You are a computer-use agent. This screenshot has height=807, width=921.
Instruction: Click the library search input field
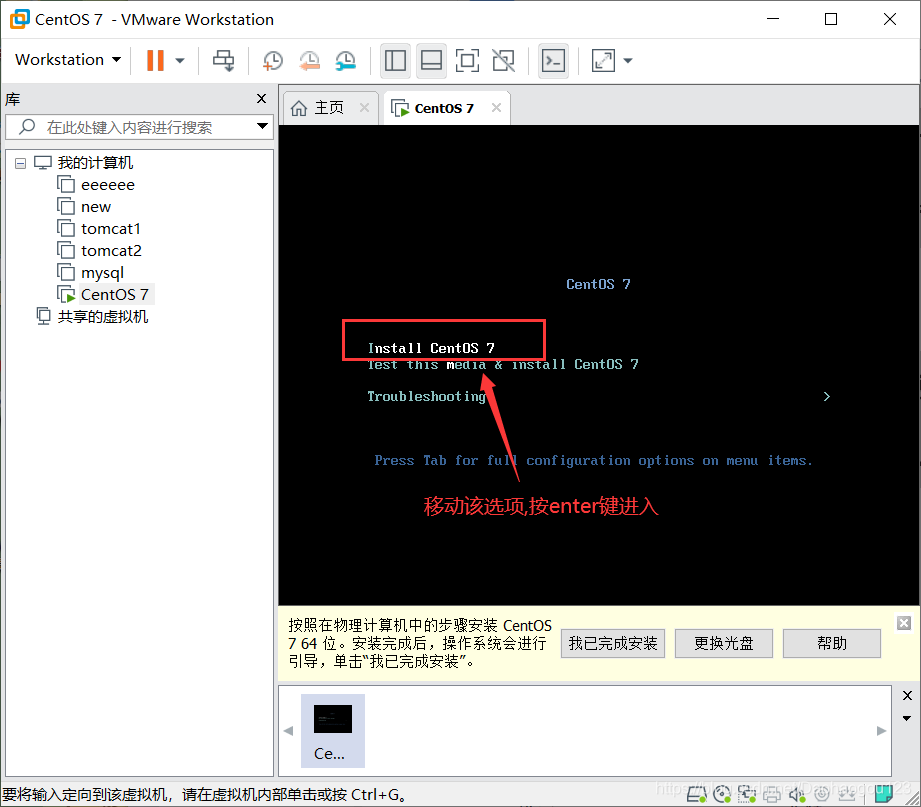(x=138, y=127)
